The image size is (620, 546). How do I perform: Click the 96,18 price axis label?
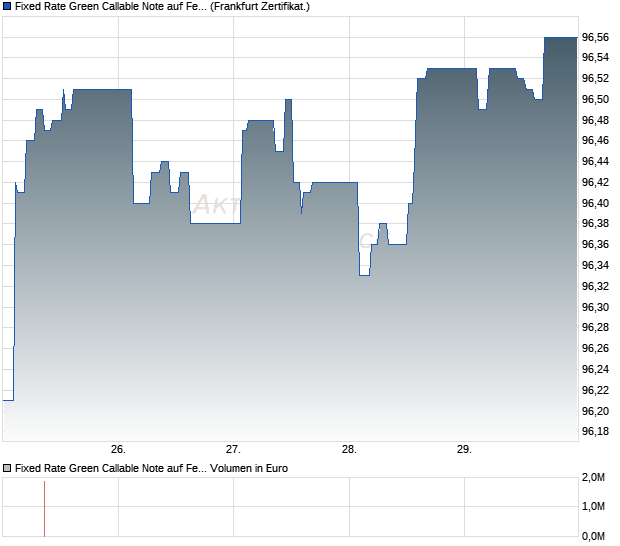tap(595, 431)
